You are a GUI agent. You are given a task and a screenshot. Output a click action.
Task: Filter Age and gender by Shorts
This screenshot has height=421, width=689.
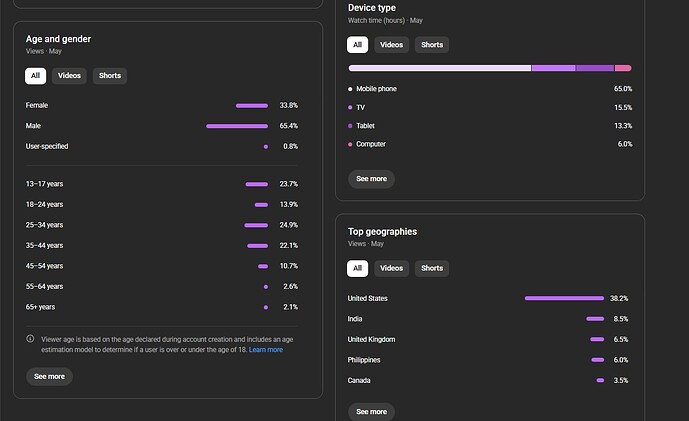(110, 76)
